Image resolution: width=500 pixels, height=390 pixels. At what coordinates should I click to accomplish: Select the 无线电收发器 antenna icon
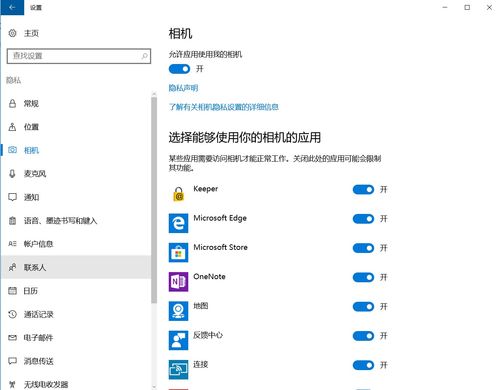pyautogui.click(x=12, y=384)
